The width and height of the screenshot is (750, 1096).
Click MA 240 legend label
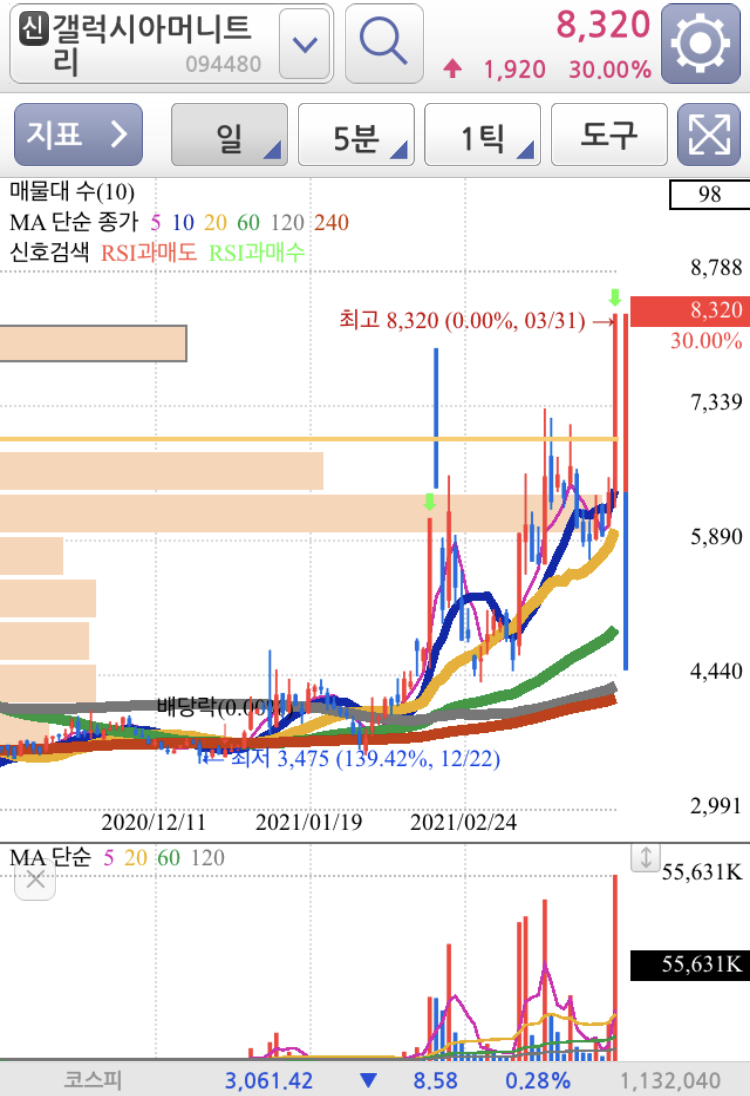[331, 222]
